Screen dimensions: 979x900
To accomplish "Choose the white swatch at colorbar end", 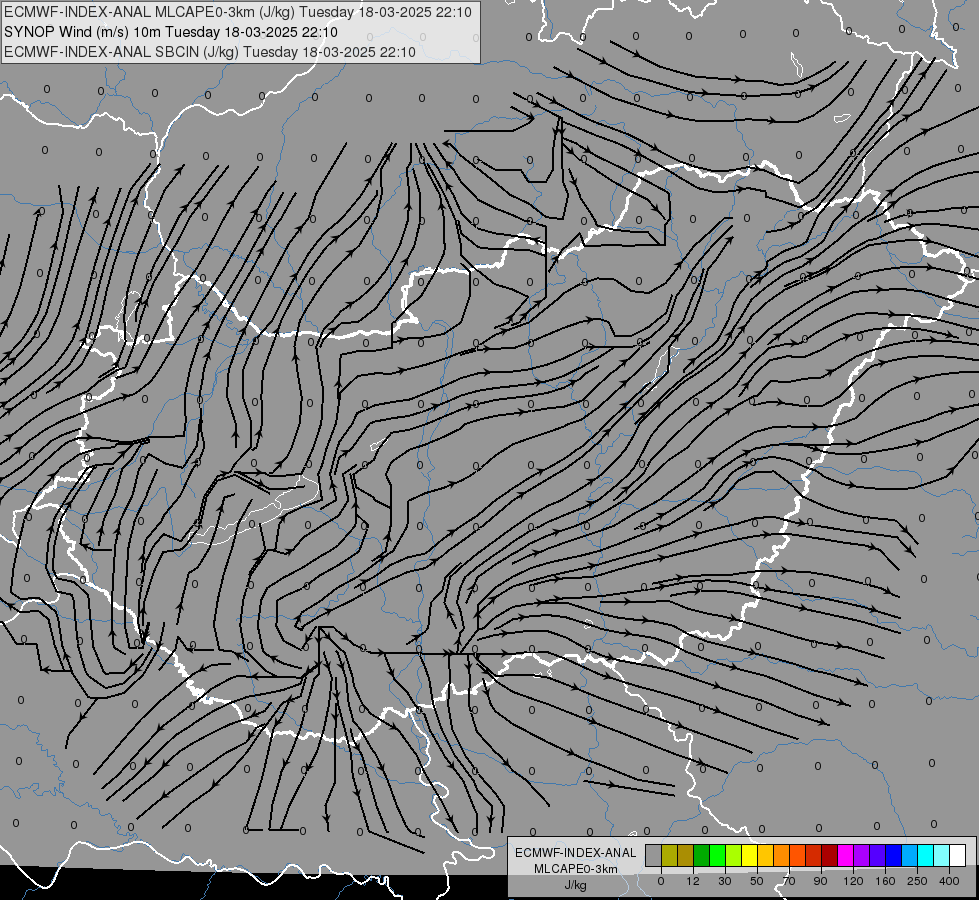I will click(958, 855).
